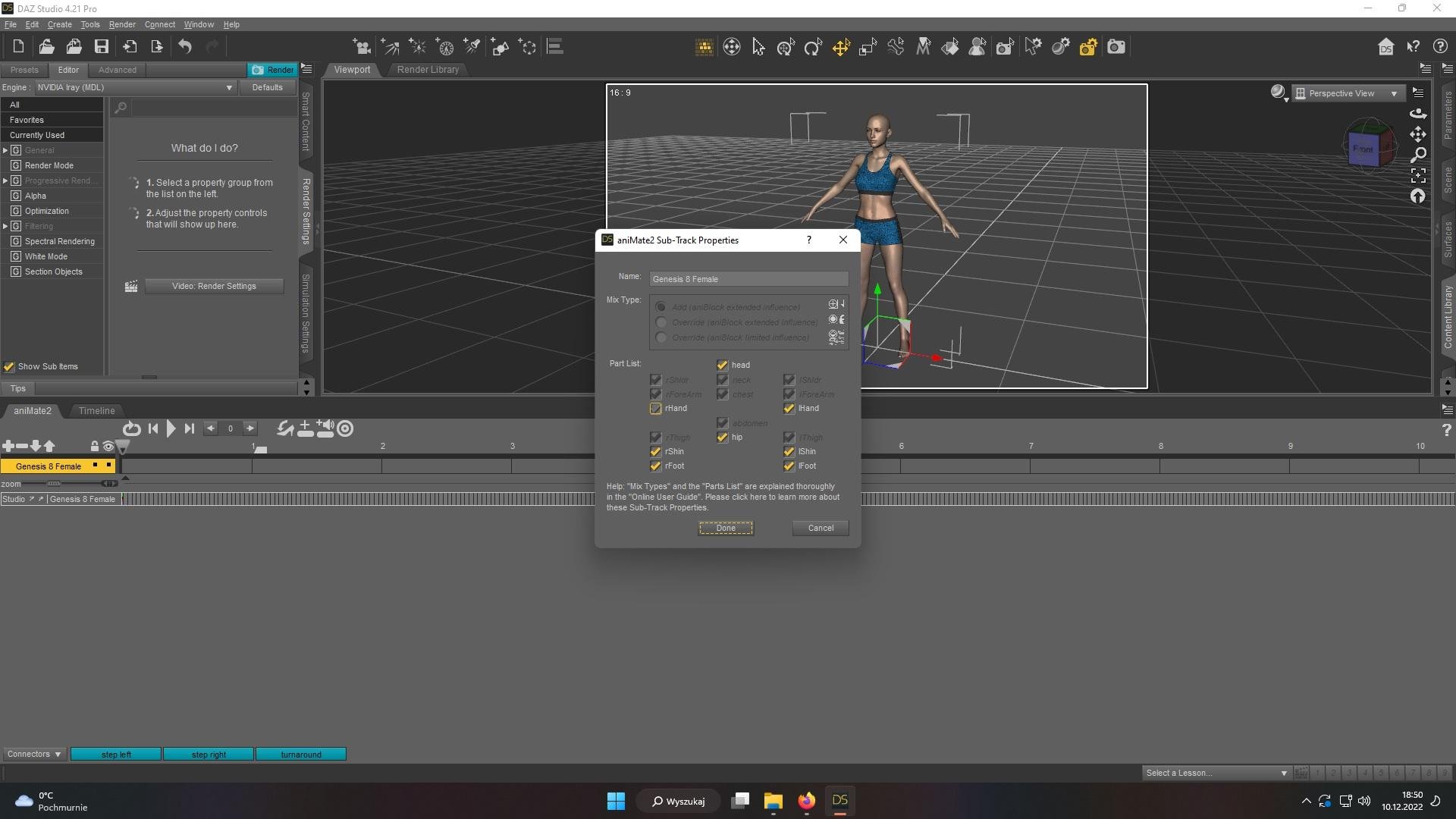
Task: Click the eye visibility icon in aniMate2
Action: click(108, 447)
